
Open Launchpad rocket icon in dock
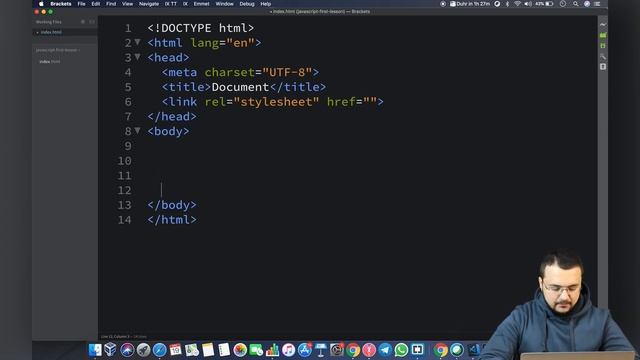point(143,350)
